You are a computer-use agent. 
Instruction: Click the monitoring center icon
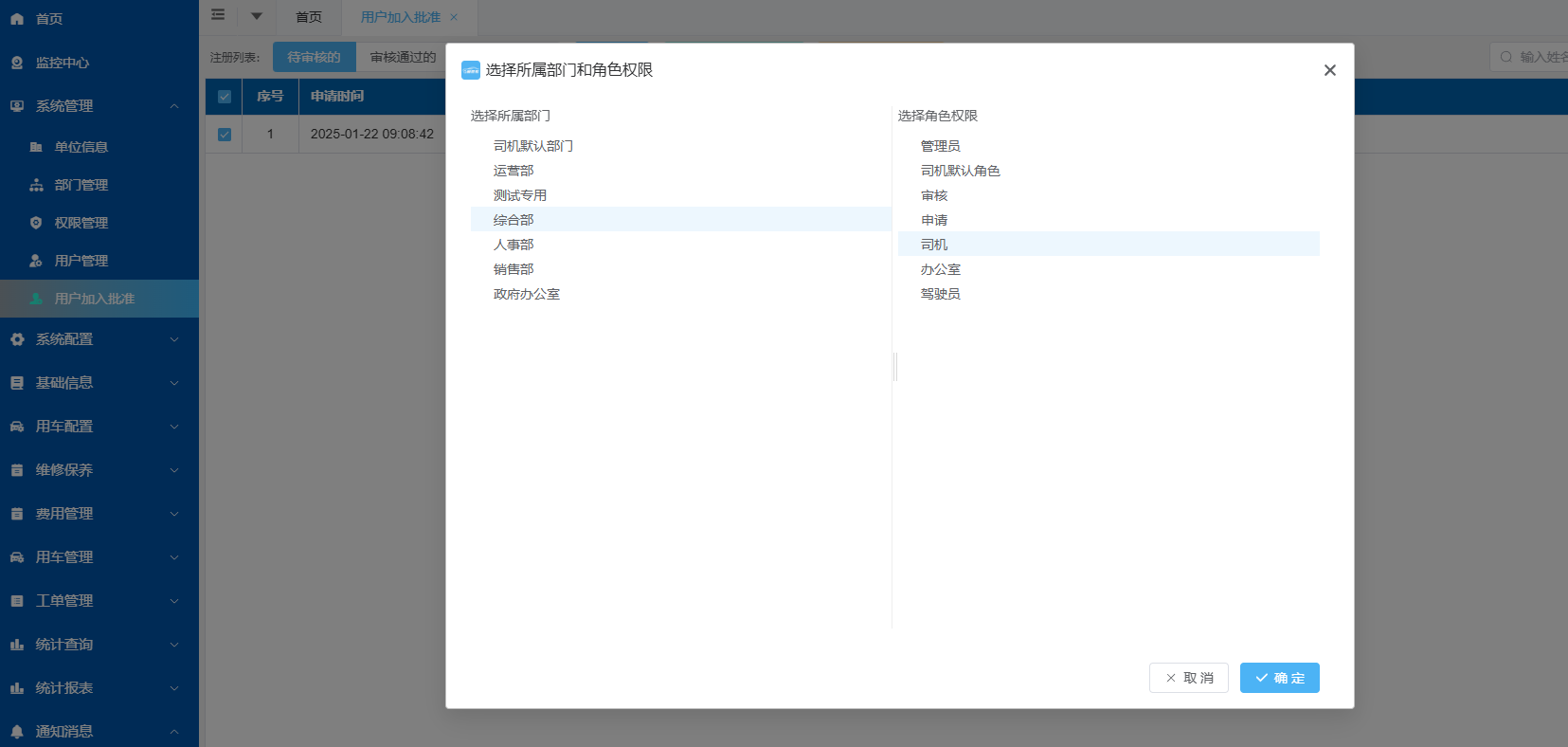pyautogui.click(x=17, y=63)
